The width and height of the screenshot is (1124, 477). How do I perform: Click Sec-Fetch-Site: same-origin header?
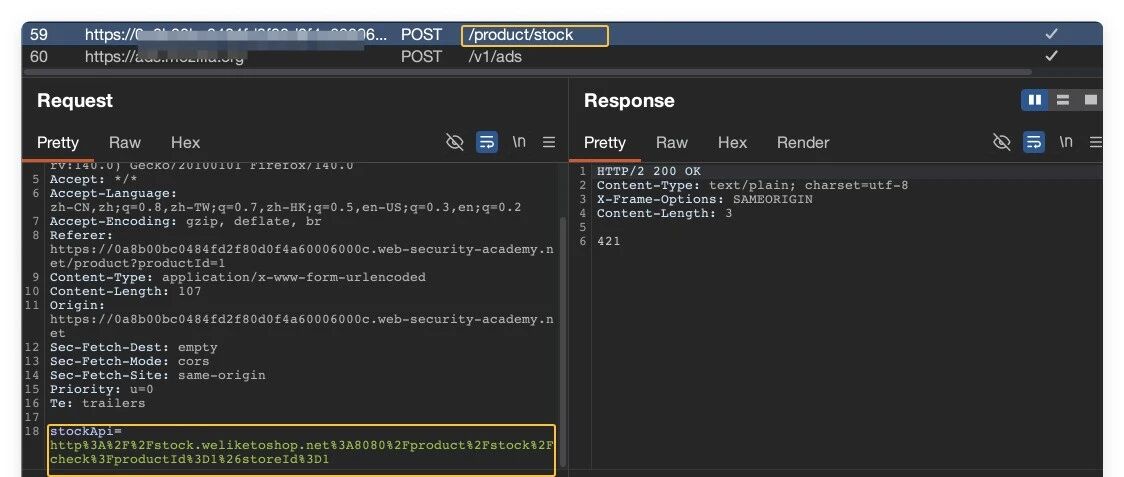(158, 375)
